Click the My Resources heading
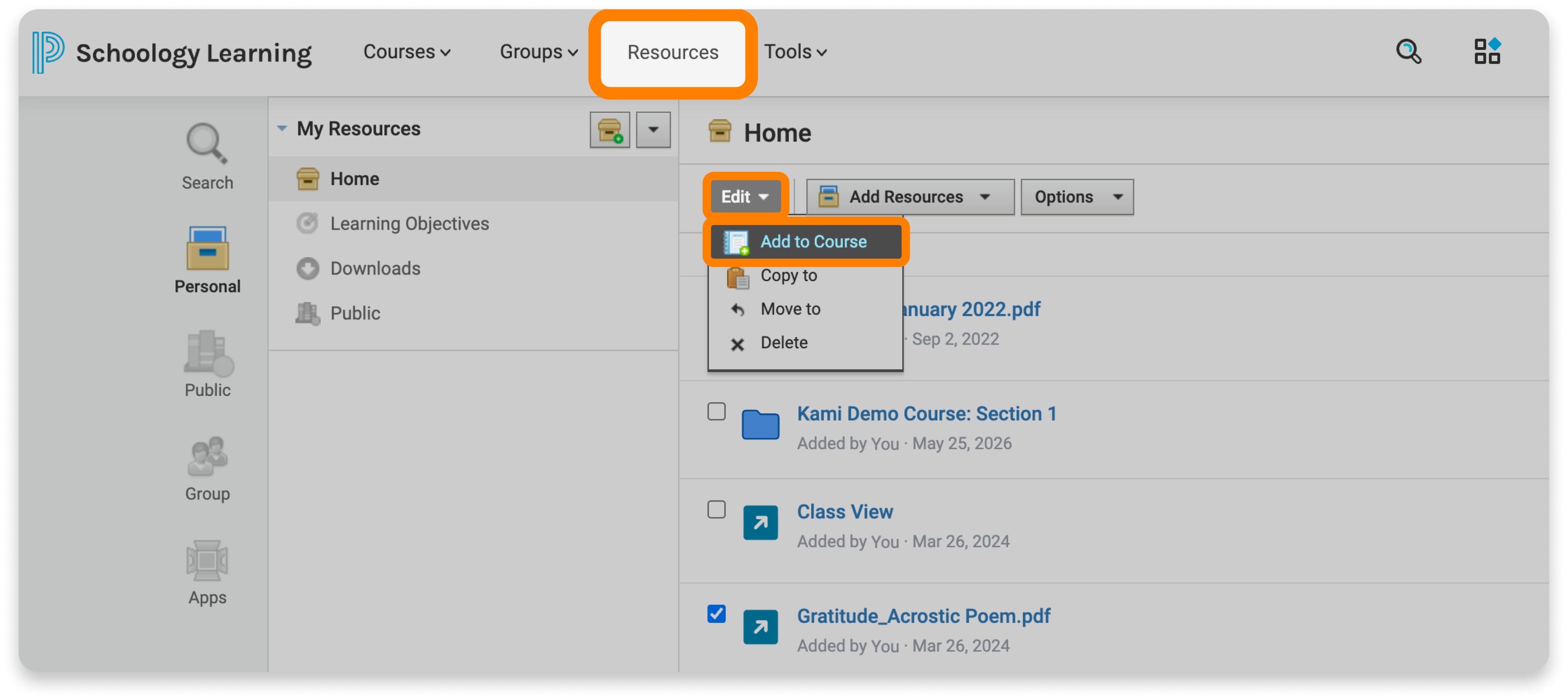 358,128
